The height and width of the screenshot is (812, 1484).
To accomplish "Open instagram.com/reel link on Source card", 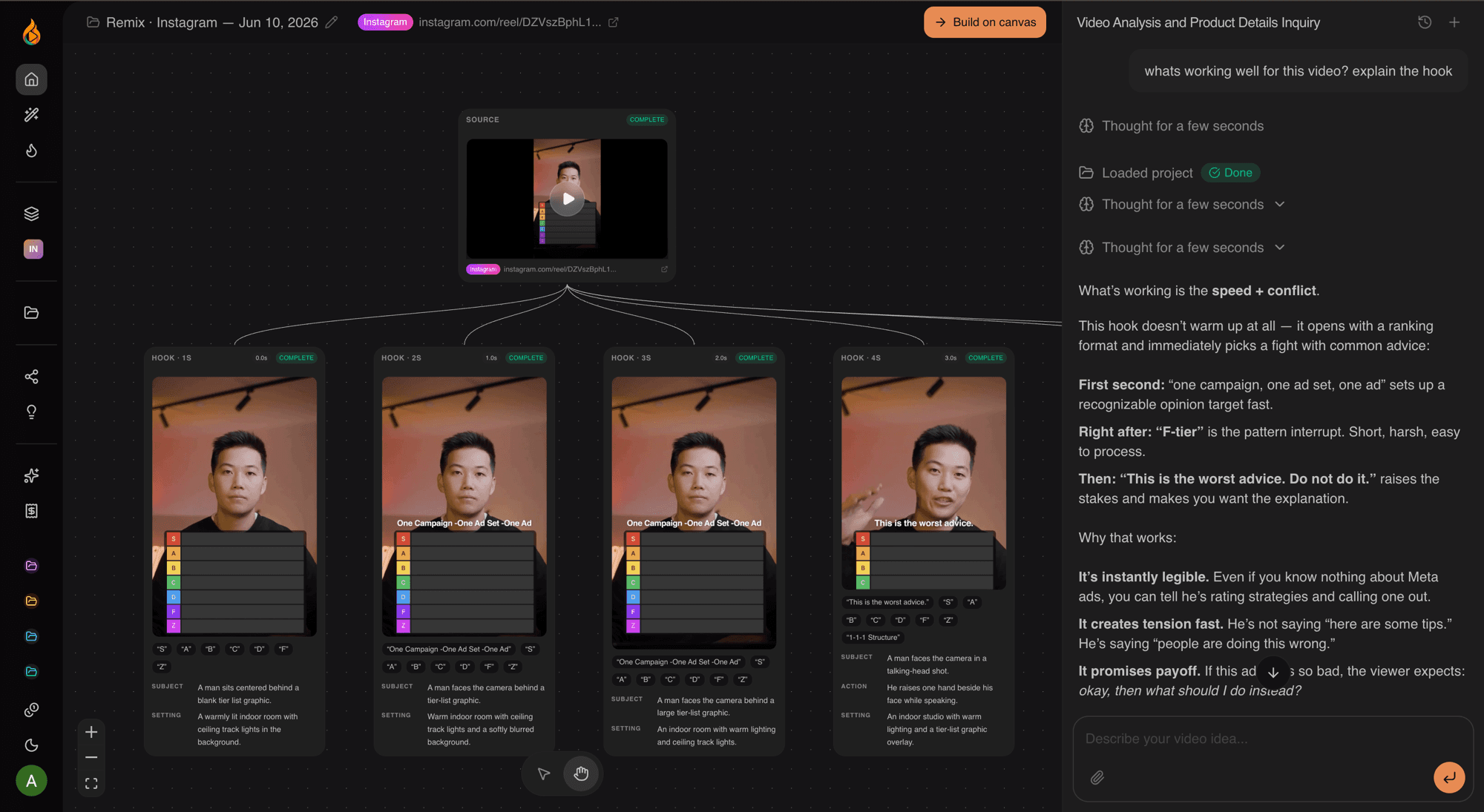I will click(559, 269).
